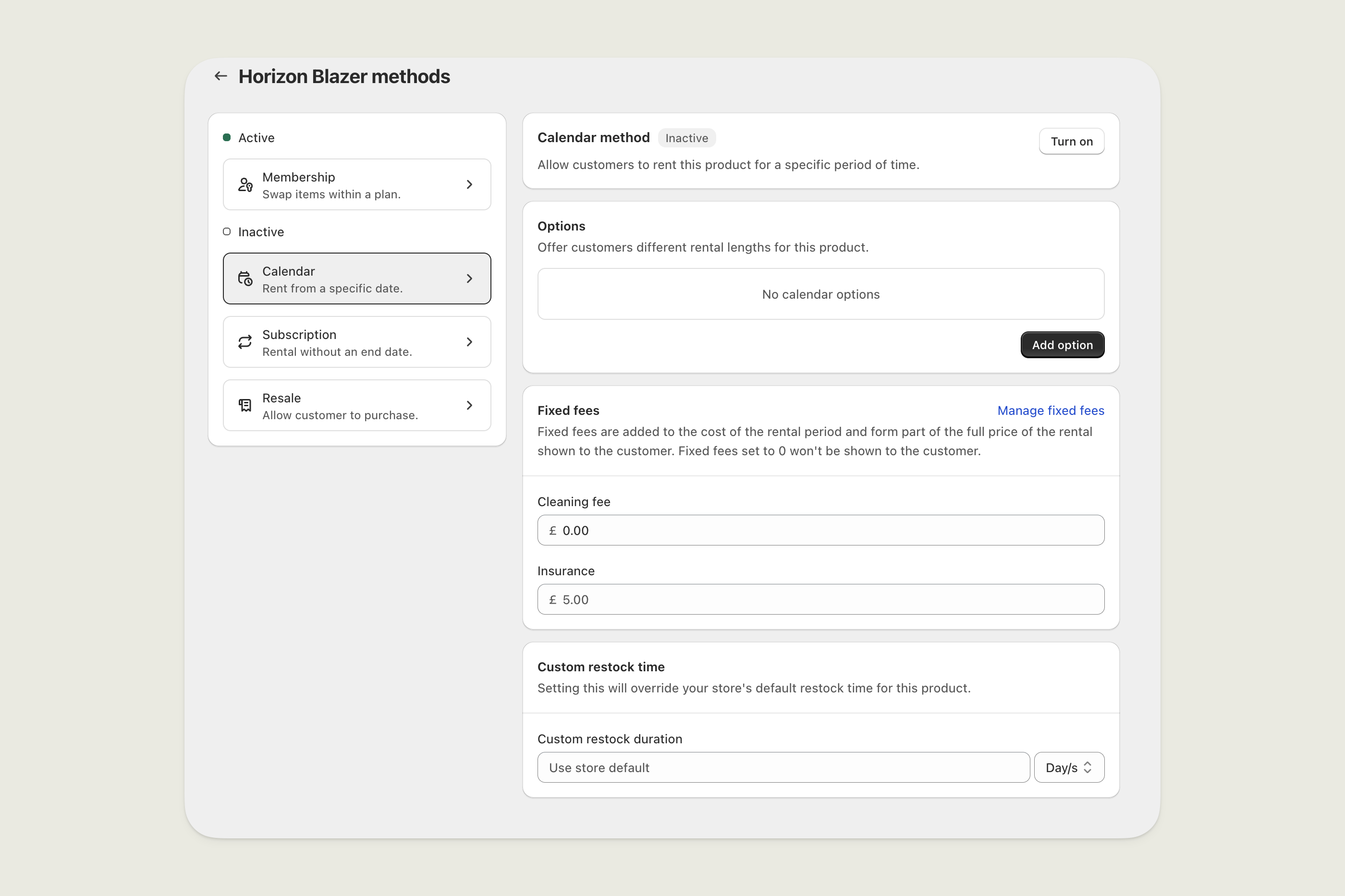This screenshot has width=1345, height=896.
Task: Expand Subscription method chevron
Action: pyautogui.click(x=469, y=342)
